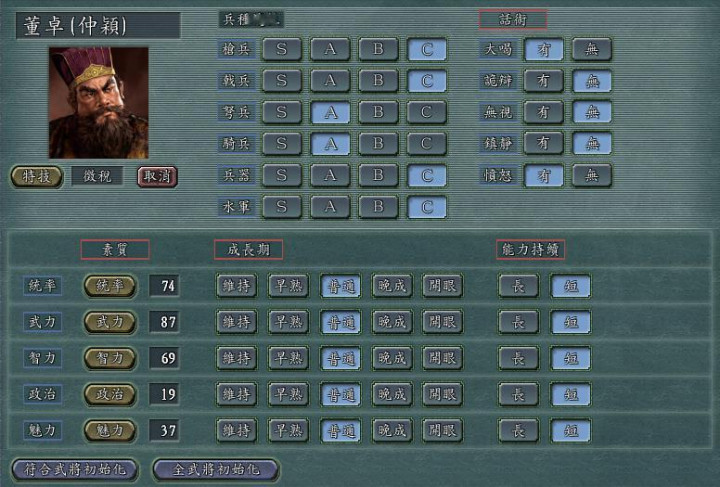Set 槍兵 aptitude to A
This screenshot has height=487, width=720.
330,49
